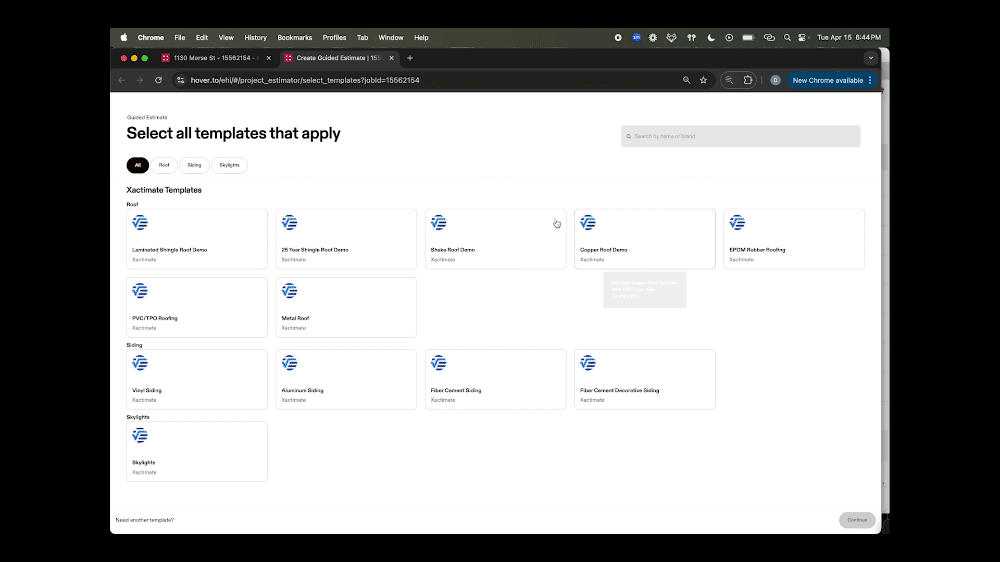Open the Bookmarks menu
The height and width of the screenshot is (562, 1000).
coord(295,38)
